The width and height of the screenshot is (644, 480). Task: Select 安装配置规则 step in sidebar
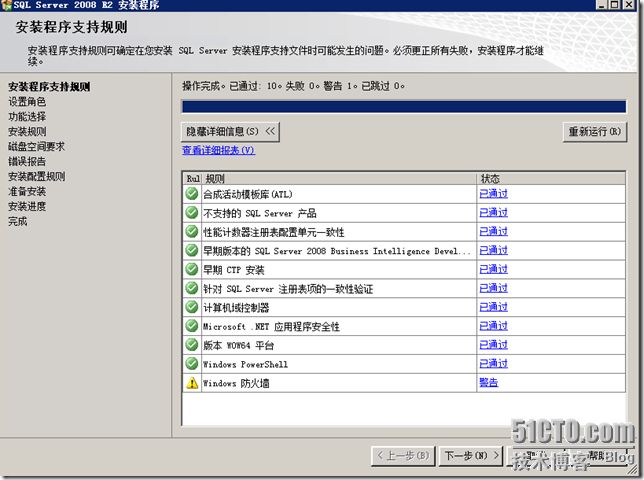[37, 177]
